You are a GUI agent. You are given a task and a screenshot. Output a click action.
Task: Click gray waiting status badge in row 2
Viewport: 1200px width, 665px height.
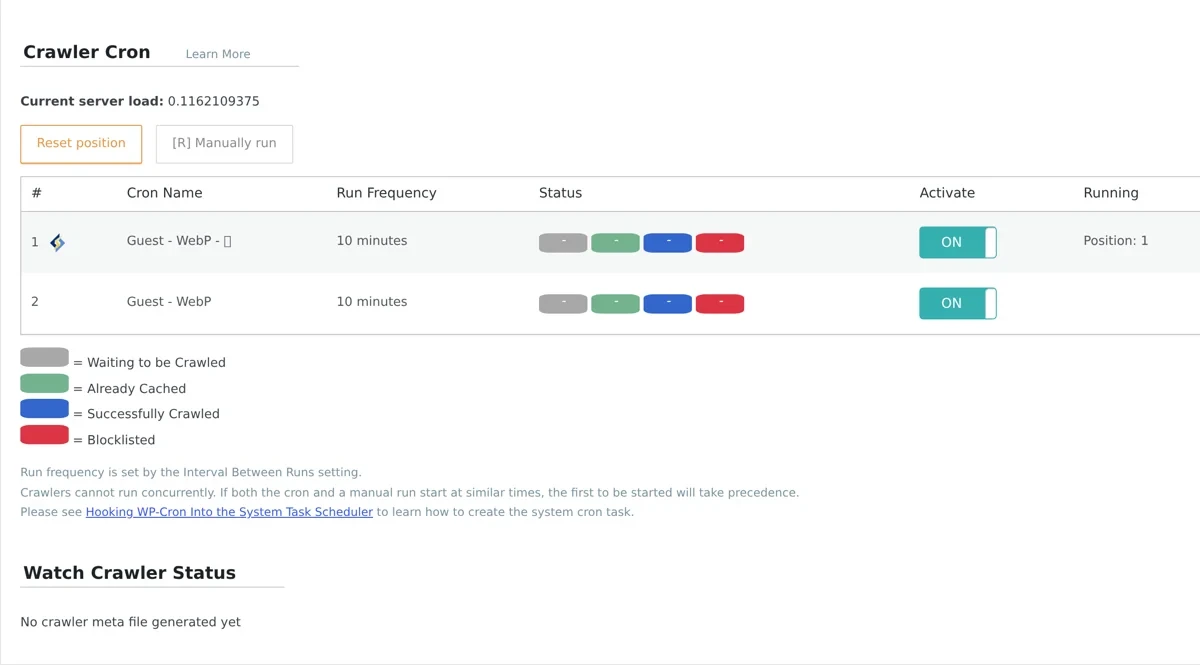pyautogui.click(x=563, y=304)
